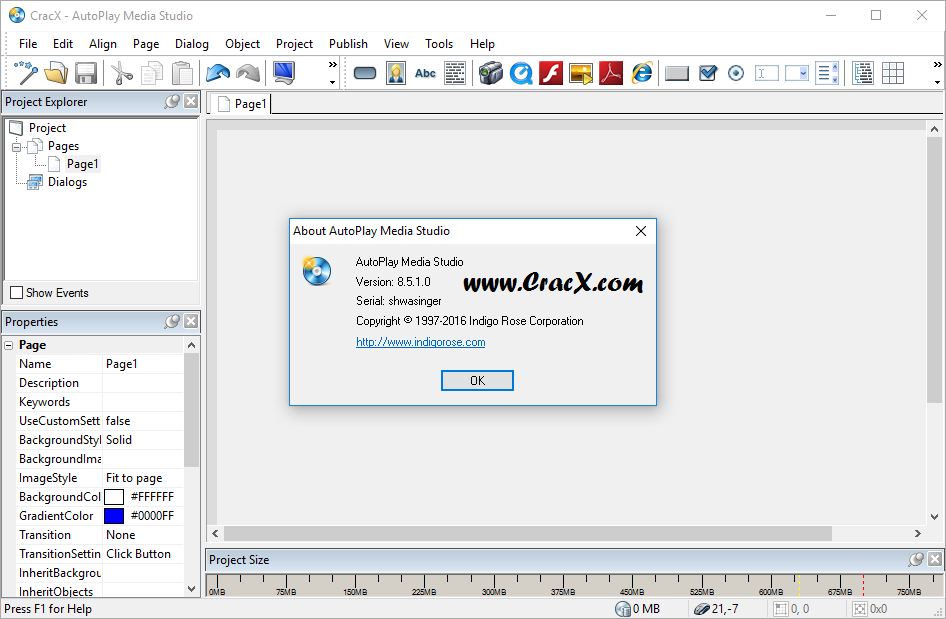Select the Transition property value None
Image resolution: width=946 pixels, height=619 pixels.
click(x=121, y=535)
